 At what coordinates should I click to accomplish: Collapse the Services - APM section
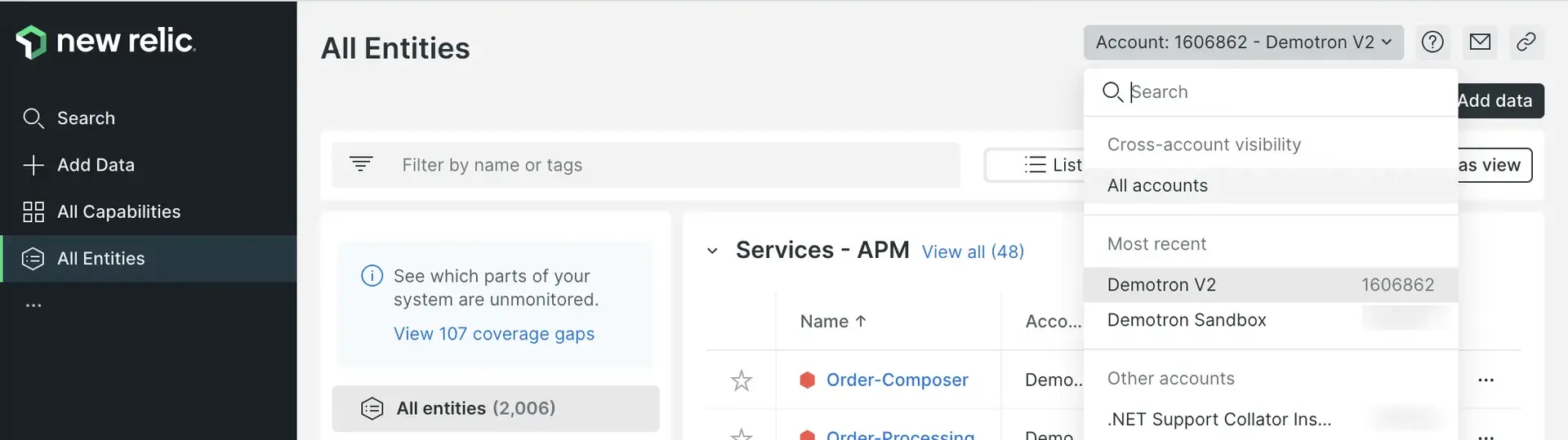tap(712, 251)
